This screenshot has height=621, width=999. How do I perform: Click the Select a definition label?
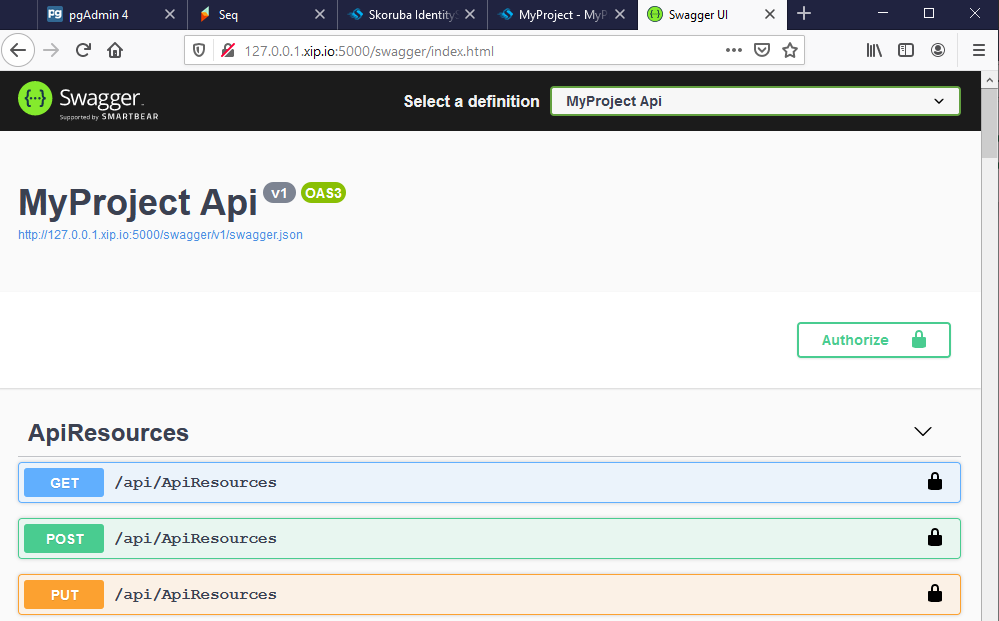(471, 101)
